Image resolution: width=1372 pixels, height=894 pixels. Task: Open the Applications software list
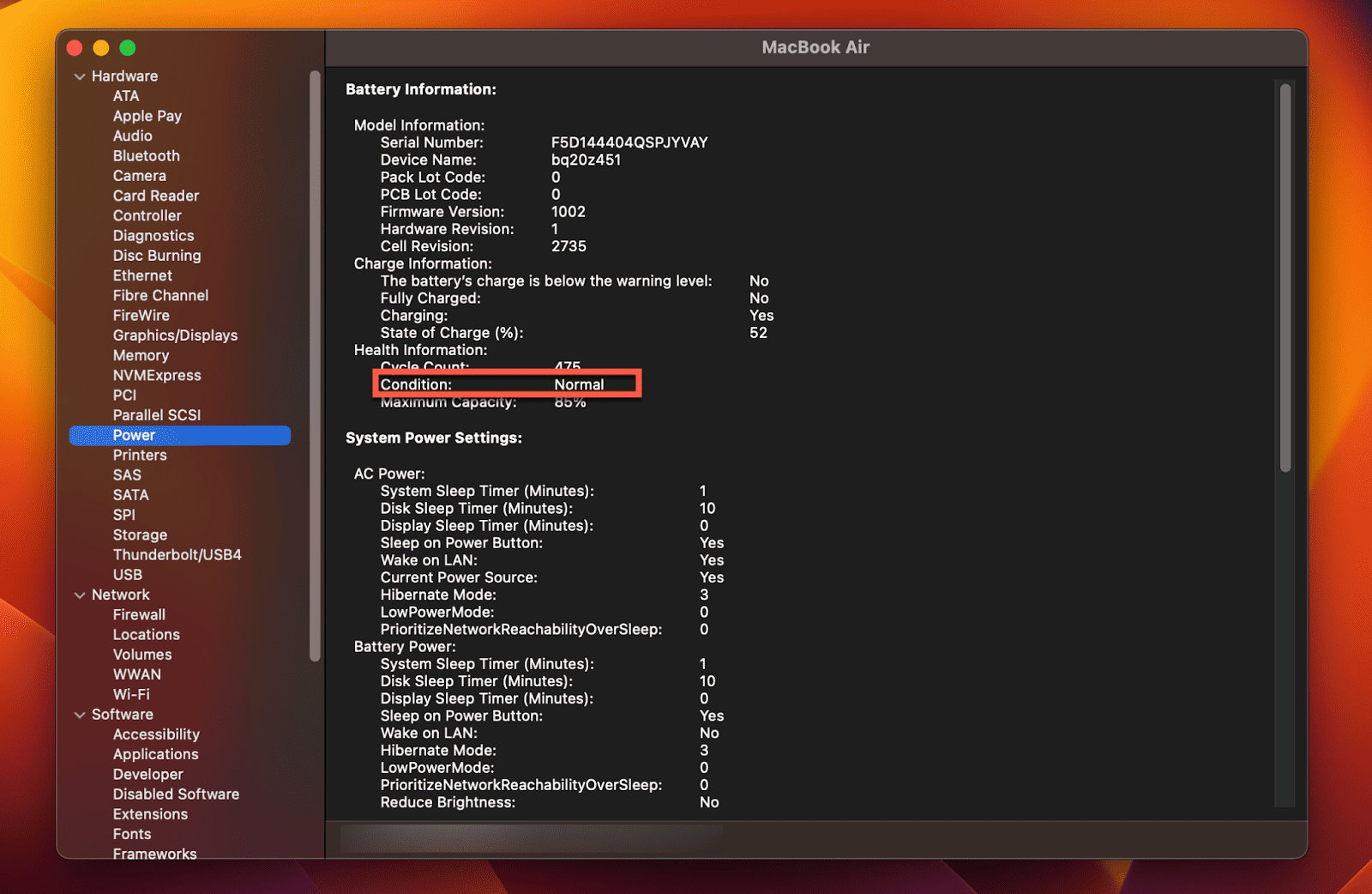155,754
